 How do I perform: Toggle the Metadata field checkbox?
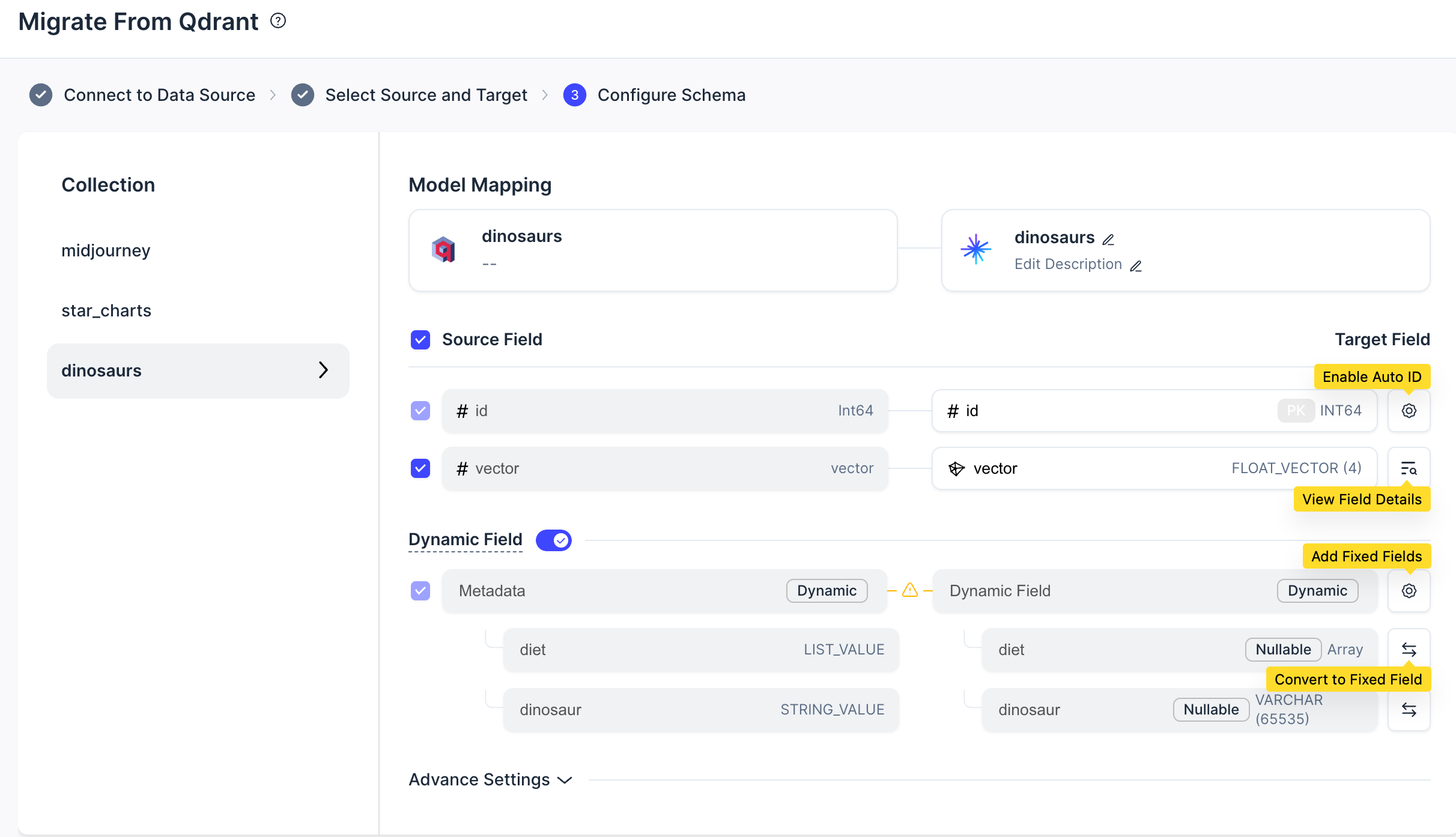tap(420, 591)
